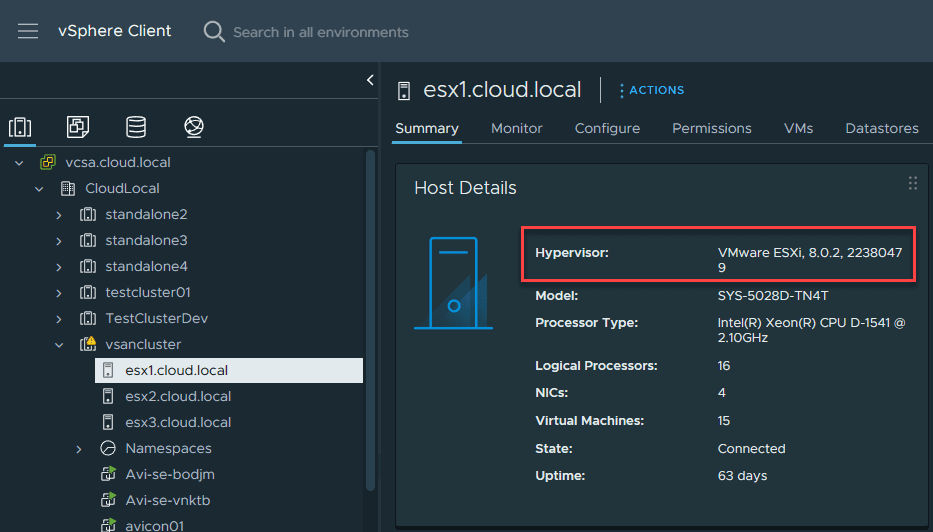The image size is (933, 532).
Task: Expand the standalone2 cluster node
Action: coord(59,214)
